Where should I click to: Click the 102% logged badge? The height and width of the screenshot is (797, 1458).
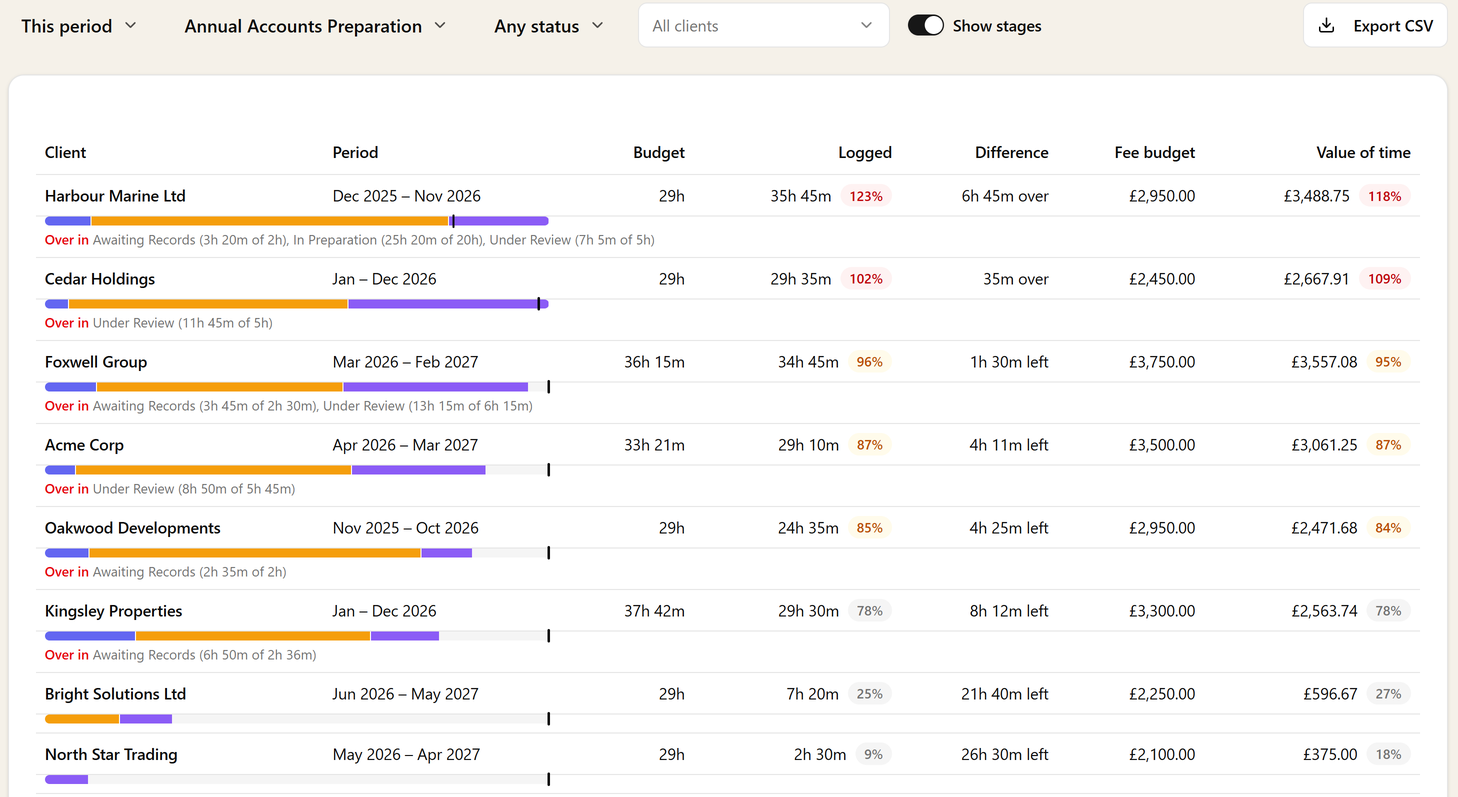tap(866, 279)
